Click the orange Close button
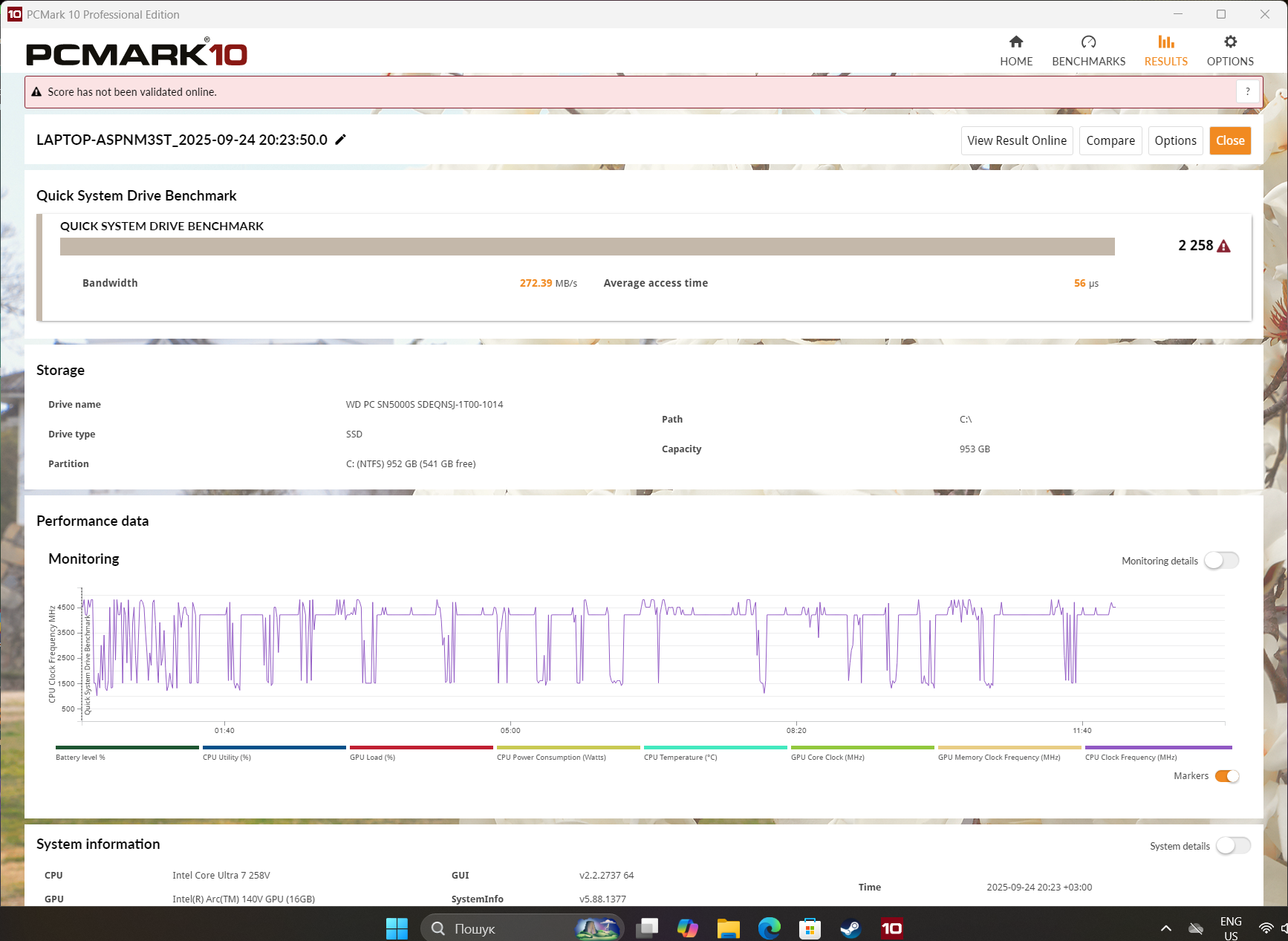 (x=1230, y=140)
